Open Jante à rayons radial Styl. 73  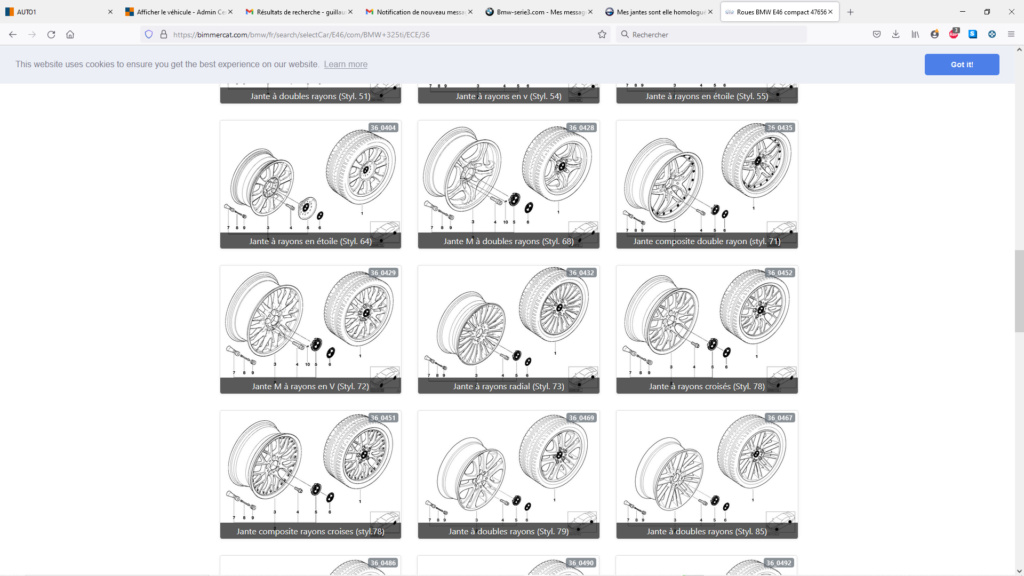tap(509, 329)
